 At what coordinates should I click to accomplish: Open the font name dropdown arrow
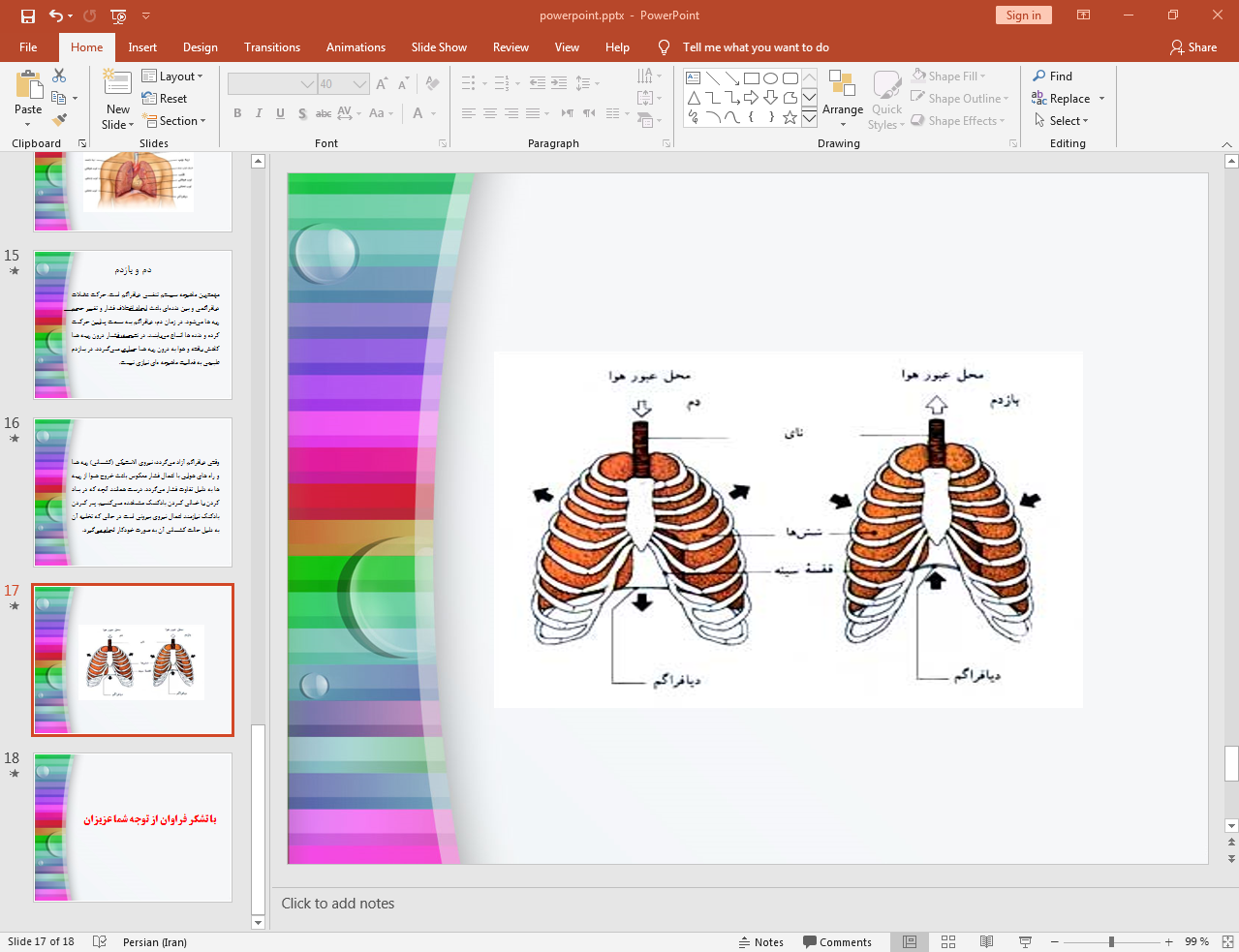[x=307, y=84]
